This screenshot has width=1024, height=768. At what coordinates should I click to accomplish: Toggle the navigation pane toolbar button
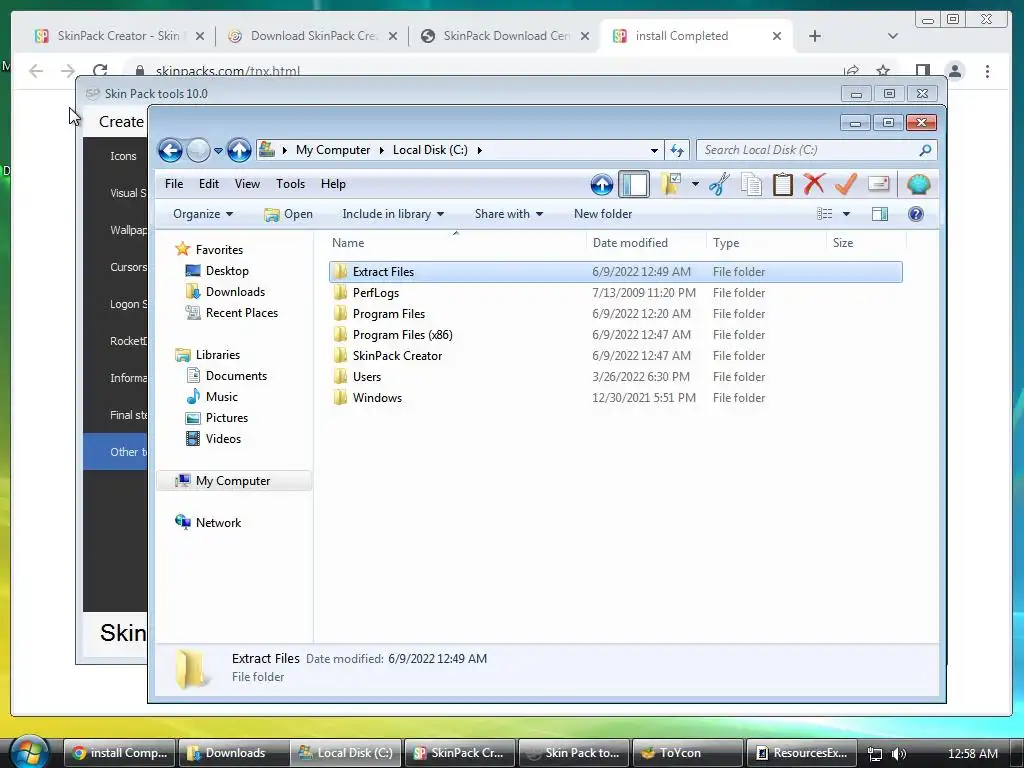(633, 185)
